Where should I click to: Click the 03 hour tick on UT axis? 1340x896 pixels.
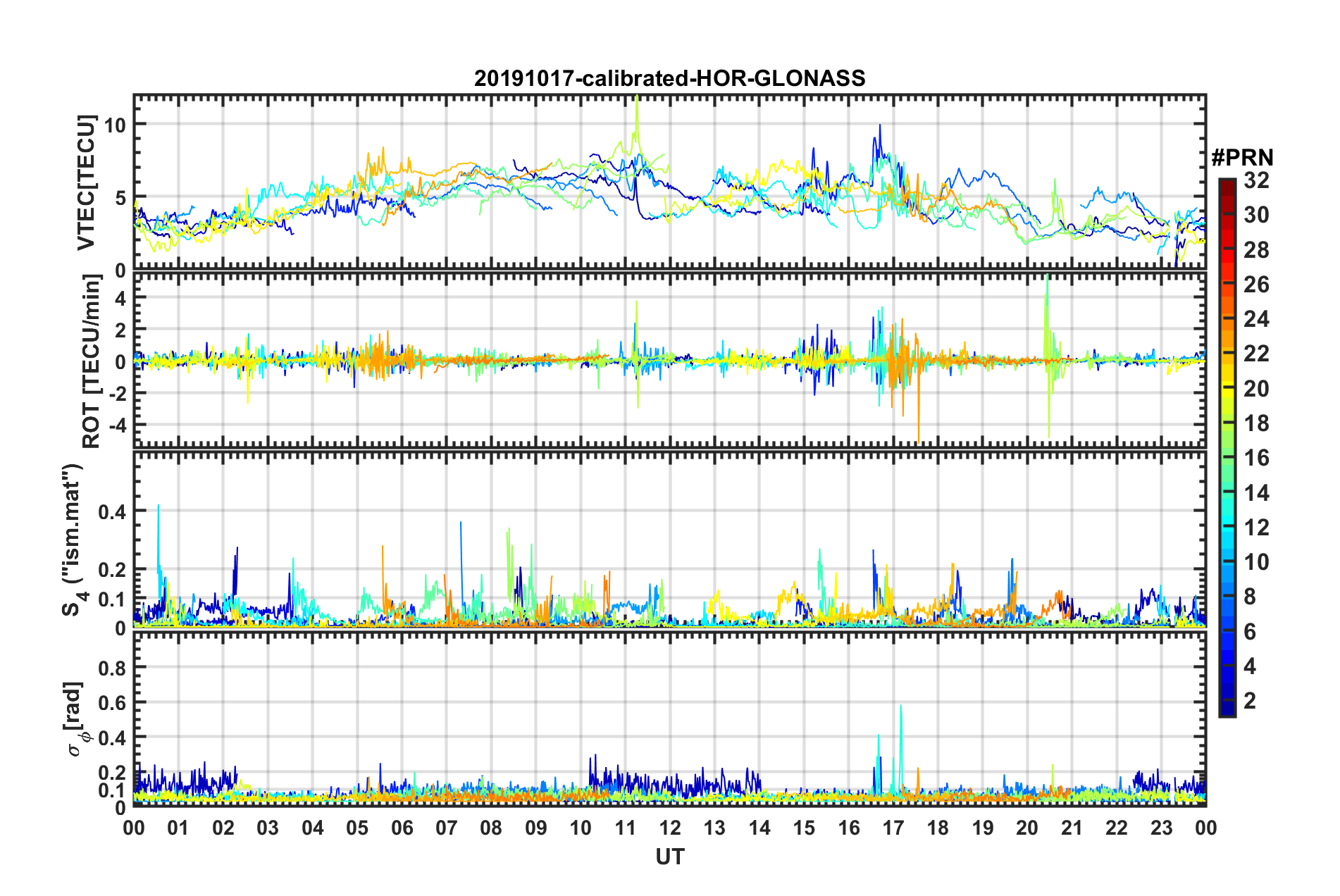(x=268, y=828)
